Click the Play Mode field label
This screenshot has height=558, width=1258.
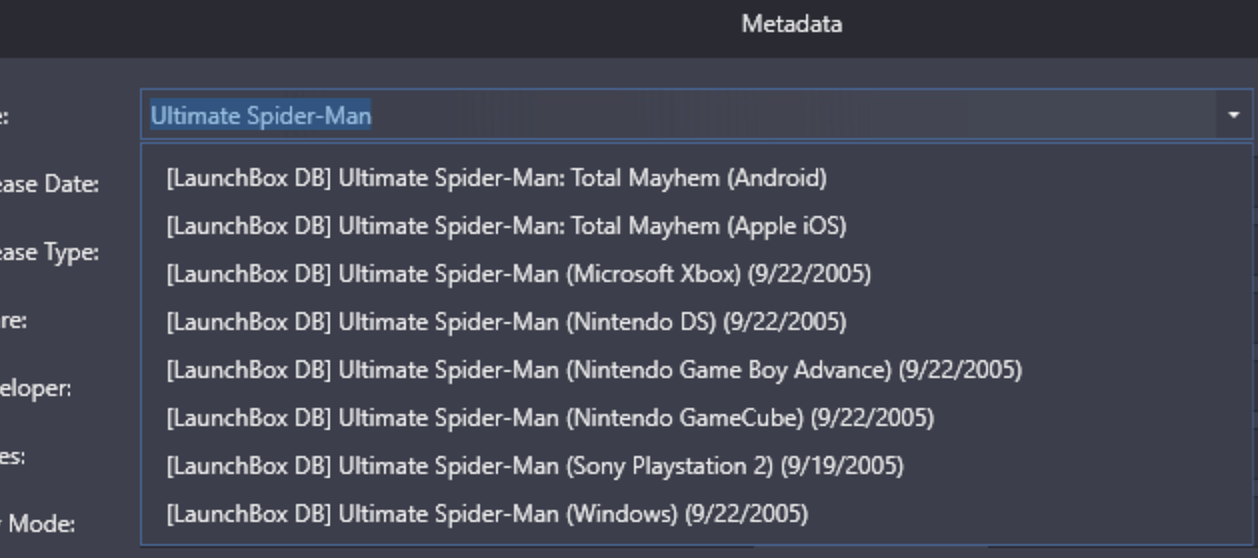pyautogui.click(x=38, y=523)
